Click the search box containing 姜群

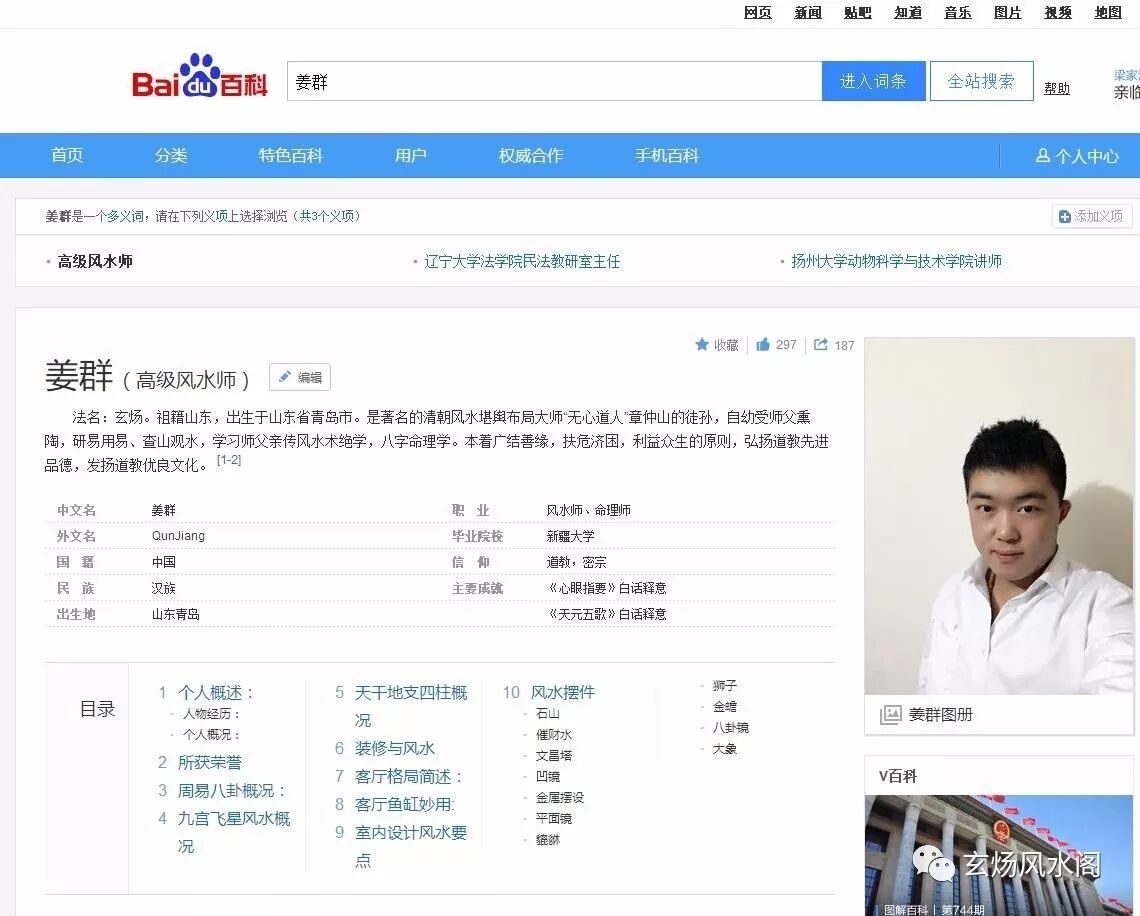tap(554, 81)
